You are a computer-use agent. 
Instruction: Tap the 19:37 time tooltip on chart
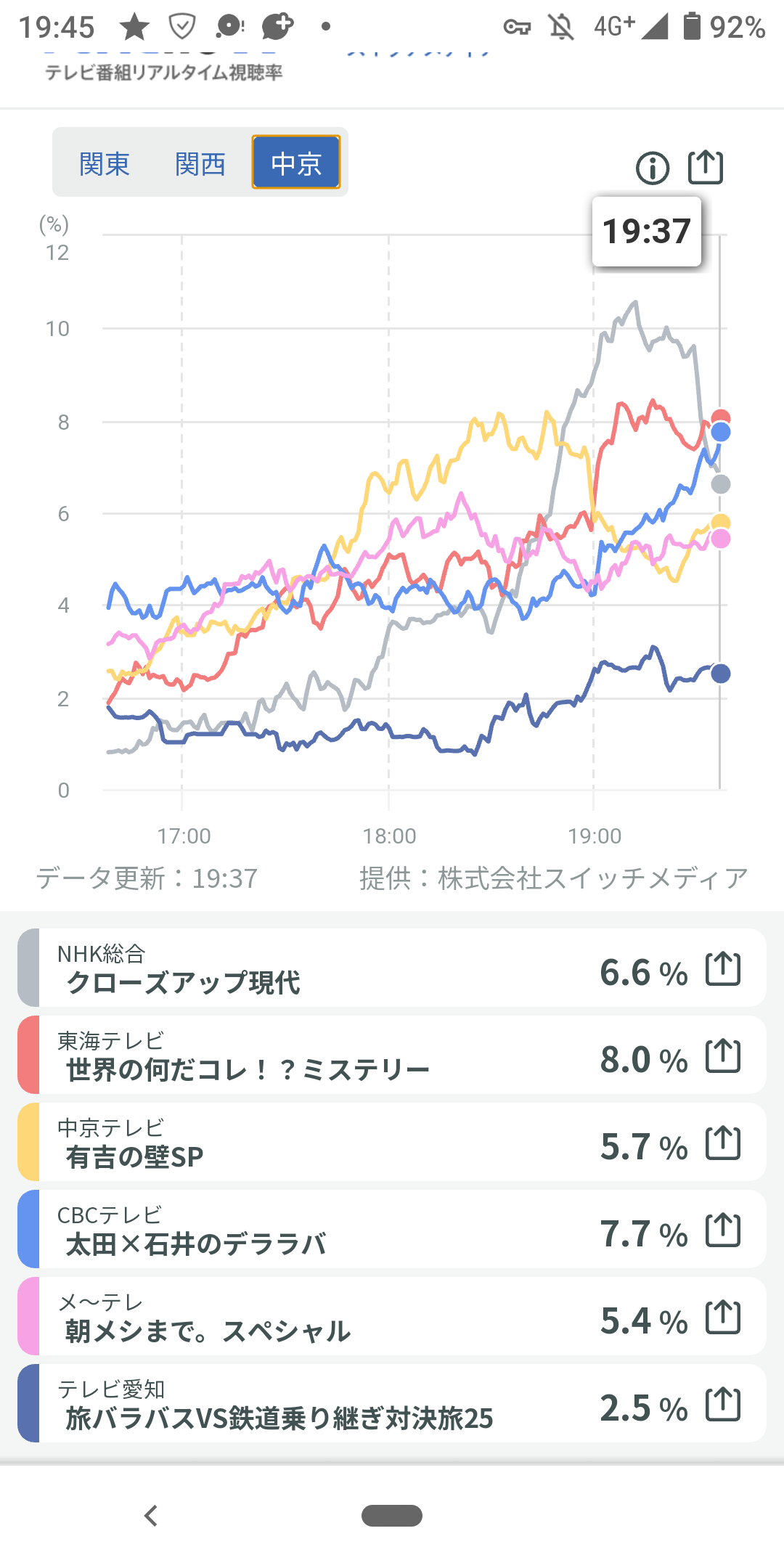[646, 232]
